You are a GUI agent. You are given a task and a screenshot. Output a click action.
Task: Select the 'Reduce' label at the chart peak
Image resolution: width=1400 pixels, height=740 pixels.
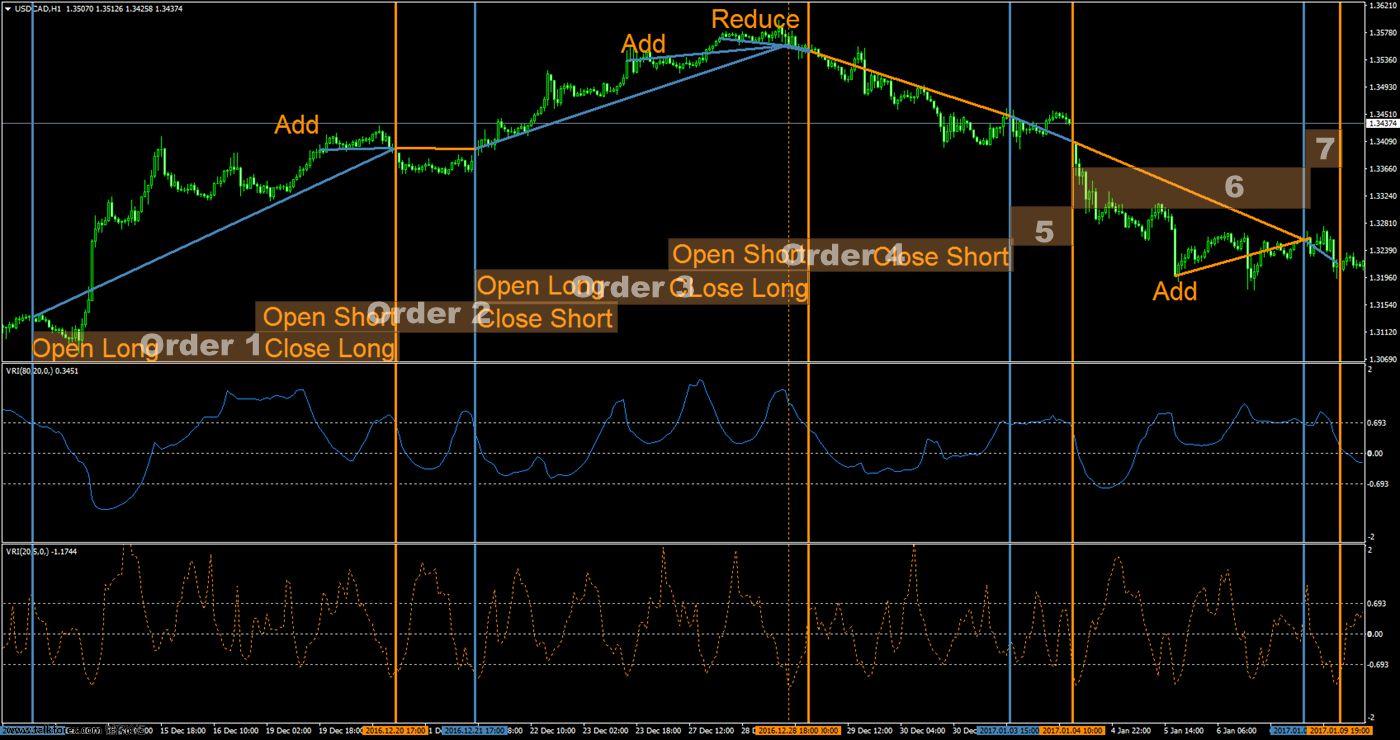click(x=756, y=20)
